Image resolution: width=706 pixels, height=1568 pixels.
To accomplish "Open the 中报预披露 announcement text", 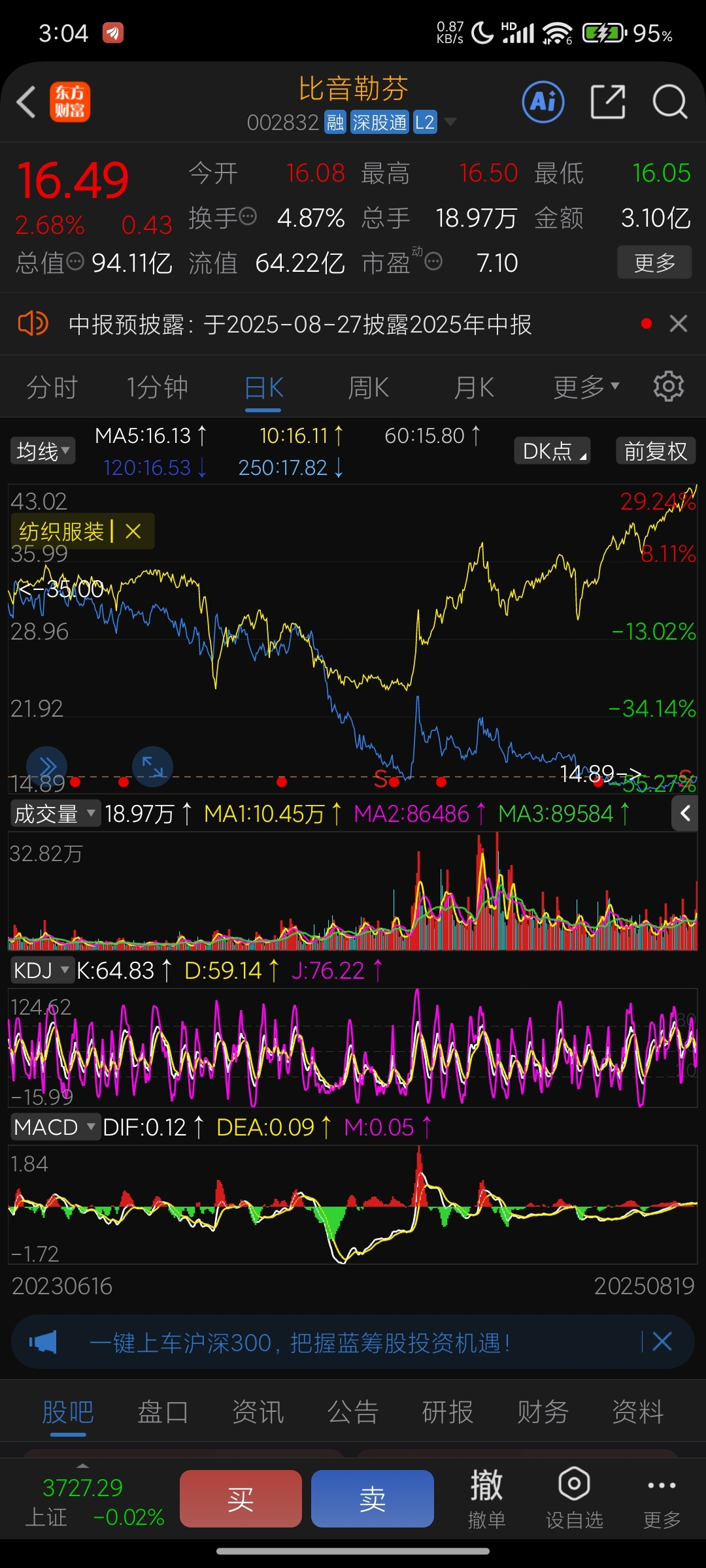I will (300, 323).
